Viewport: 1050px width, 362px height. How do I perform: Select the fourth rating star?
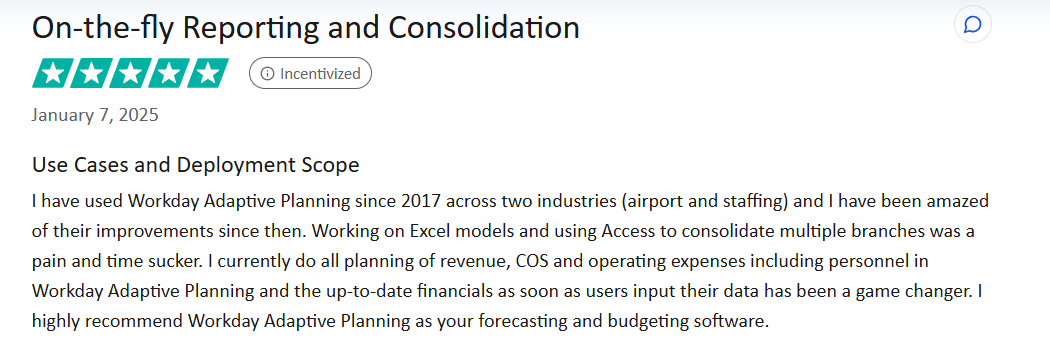pos(169,73)
